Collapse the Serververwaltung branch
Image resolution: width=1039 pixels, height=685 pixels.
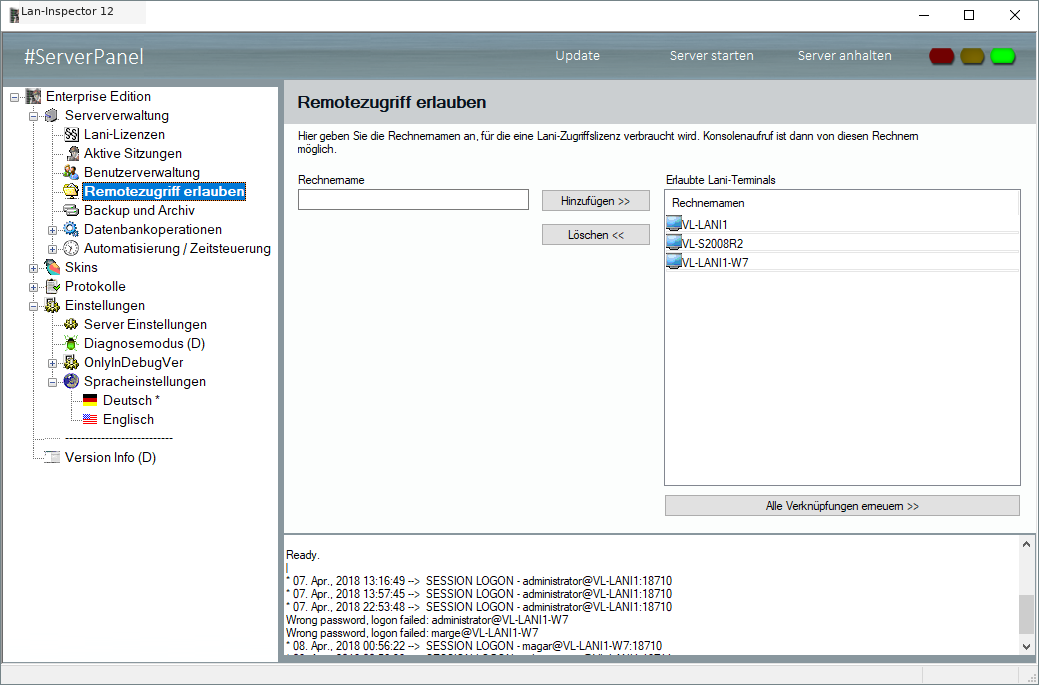(33, 117)
